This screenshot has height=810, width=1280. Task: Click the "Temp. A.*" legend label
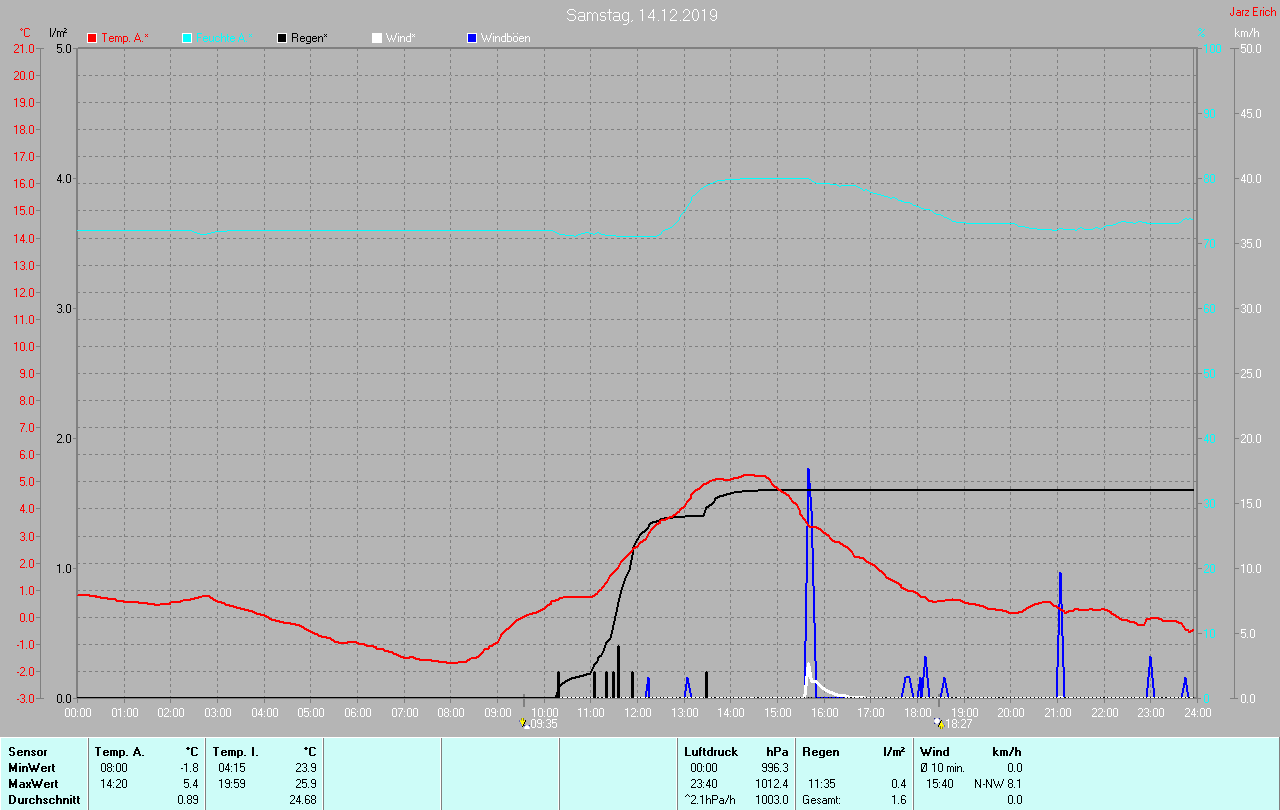click(x=124, y=38)
